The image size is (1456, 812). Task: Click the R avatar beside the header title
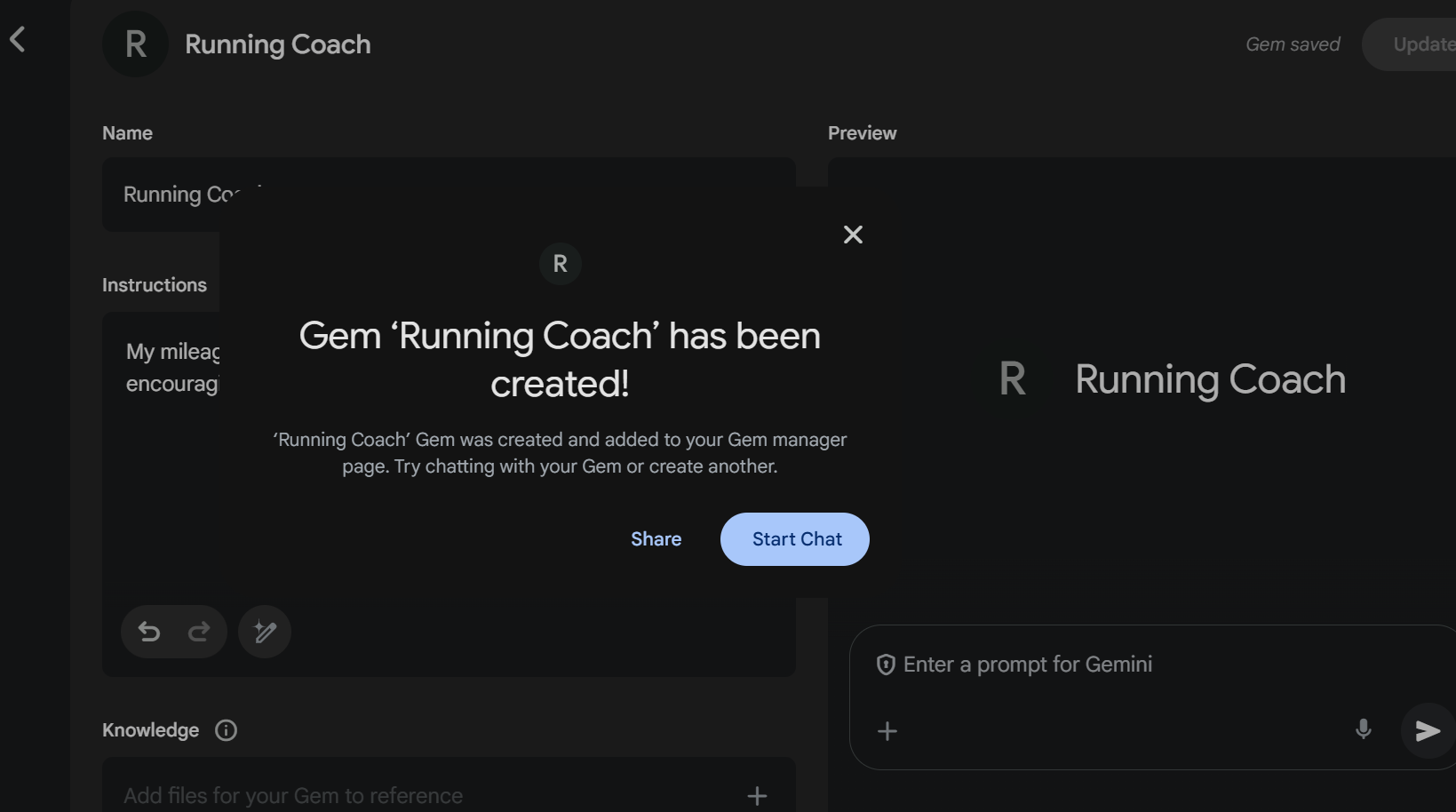(135, 44)
